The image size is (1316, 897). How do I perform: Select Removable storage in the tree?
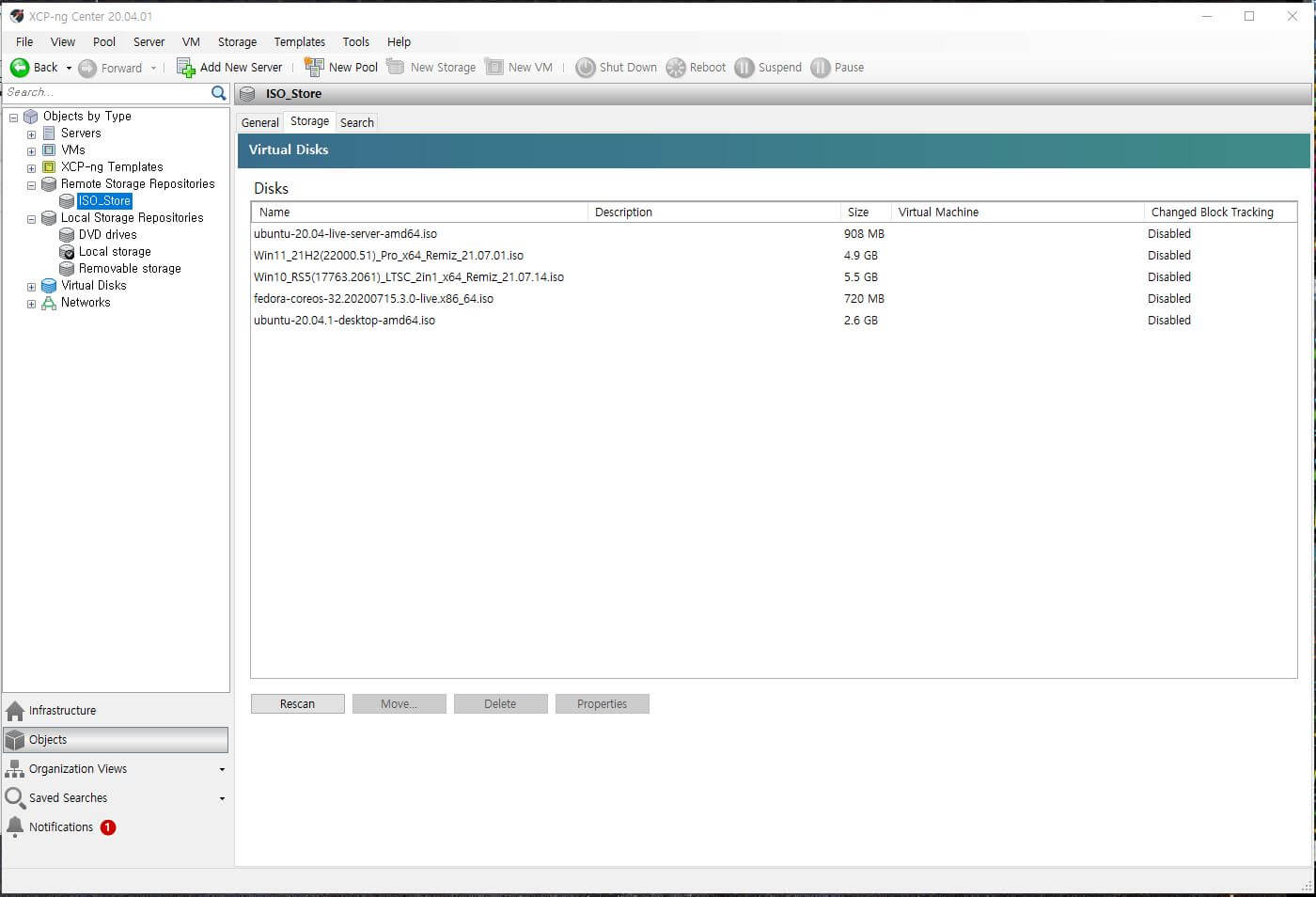[130, 269]
